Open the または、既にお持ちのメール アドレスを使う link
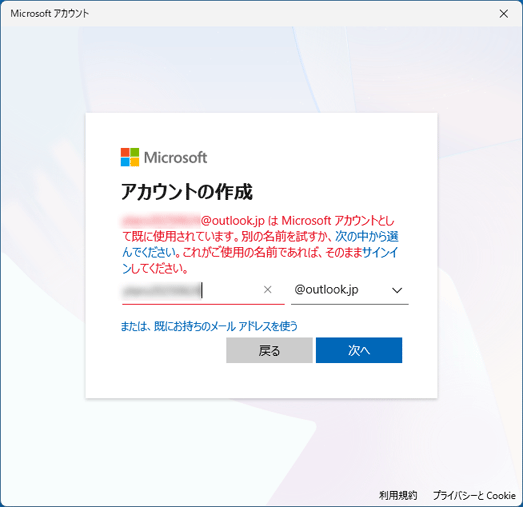523x507 pixels. click(x=209, y=326)
